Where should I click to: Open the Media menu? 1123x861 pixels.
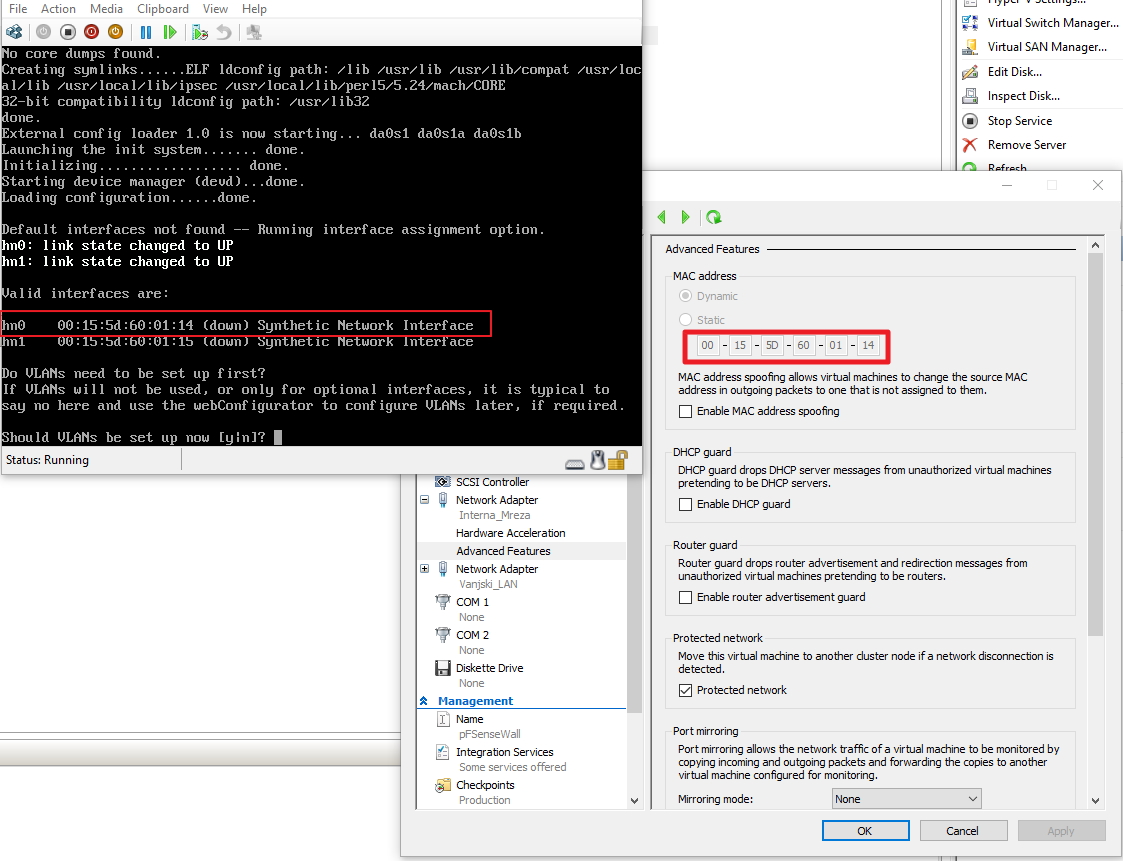tap(106, 9)
